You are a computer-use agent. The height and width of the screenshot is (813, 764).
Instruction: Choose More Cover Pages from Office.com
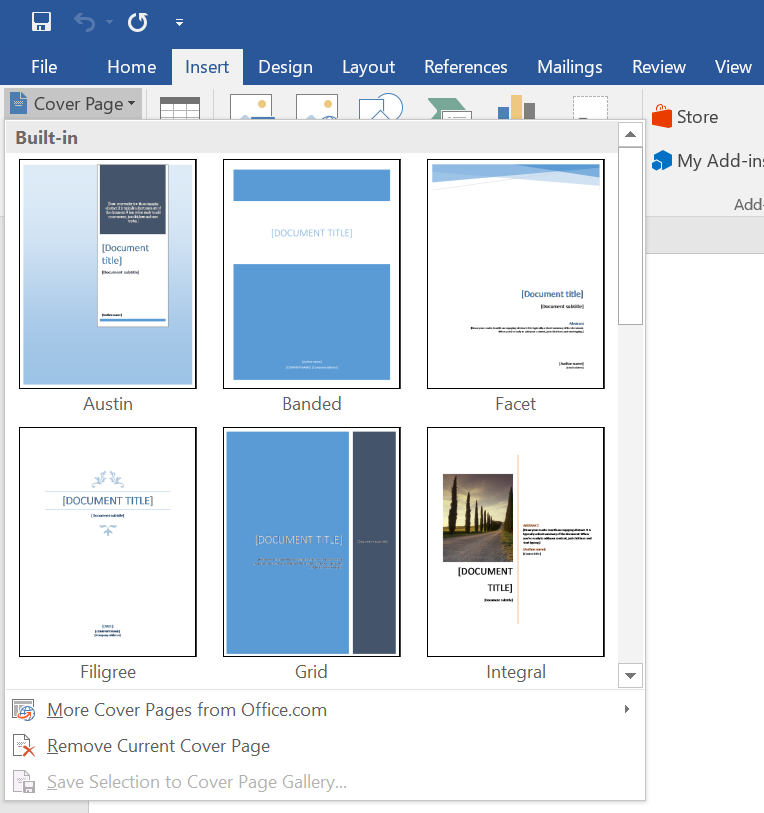(187, 710)
